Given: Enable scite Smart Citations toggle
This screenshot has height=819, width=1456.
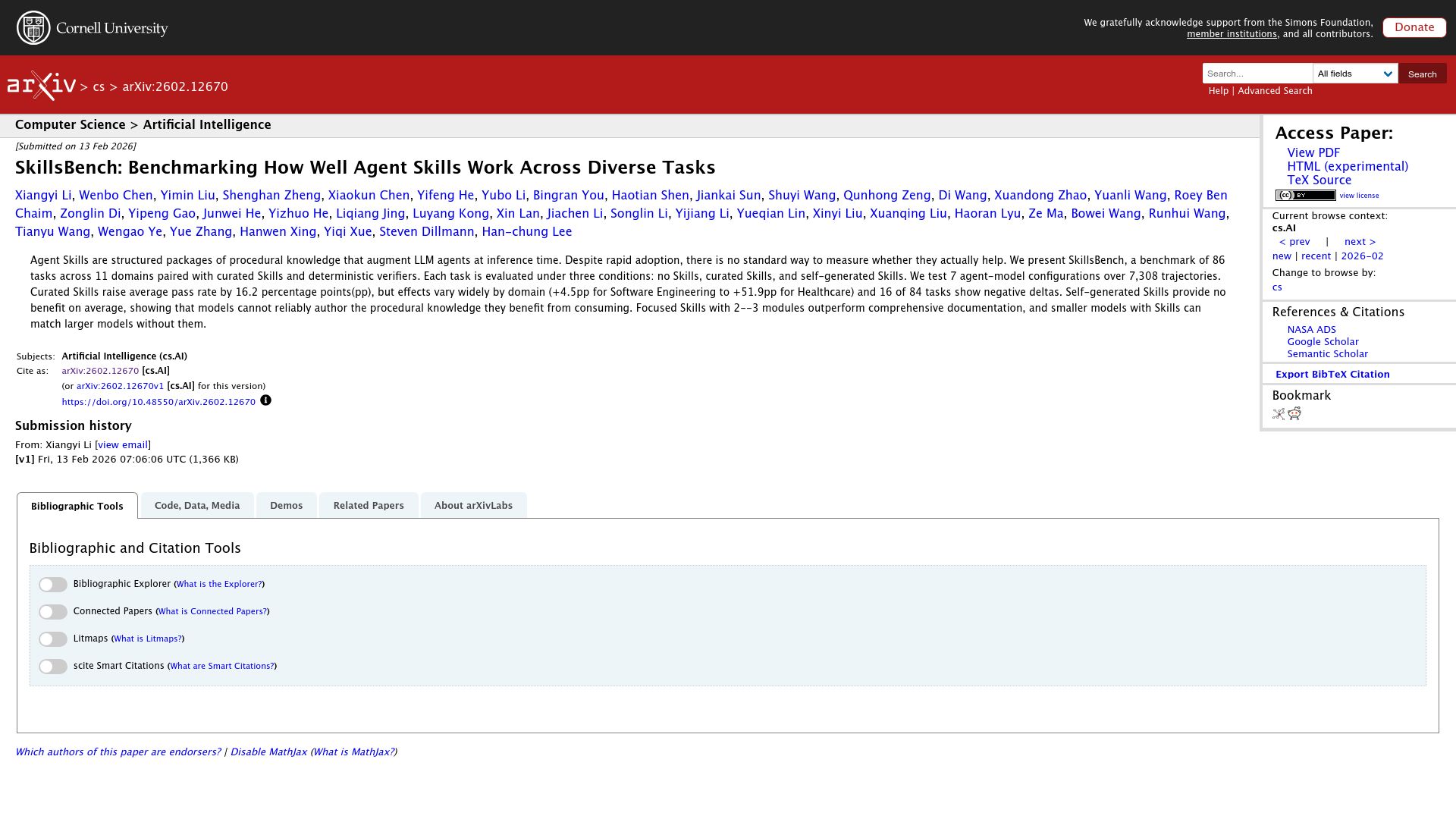Looking at the screenshot, I should tap(53, 667).
